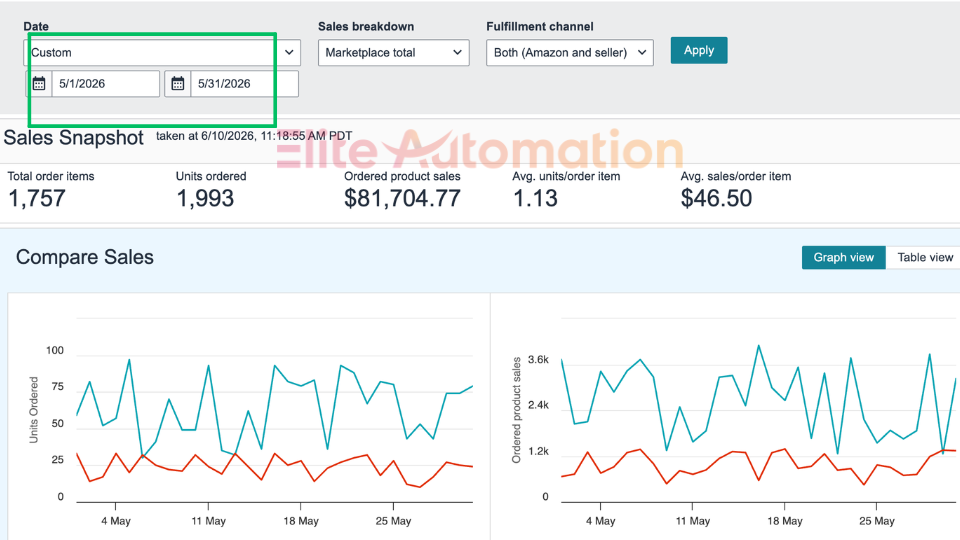
Task: Open the start date calendar icon
Action: pyautogui.click(x=39, y=83)
